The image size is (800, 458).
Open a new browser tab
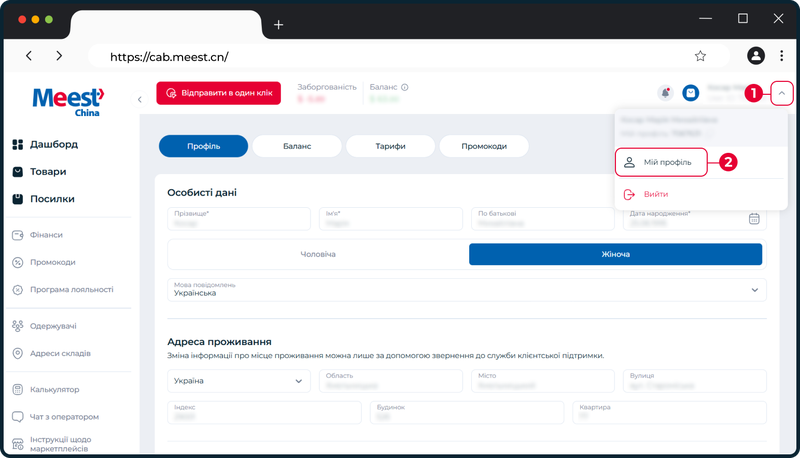pyautogui.click(x=279, y=24)
